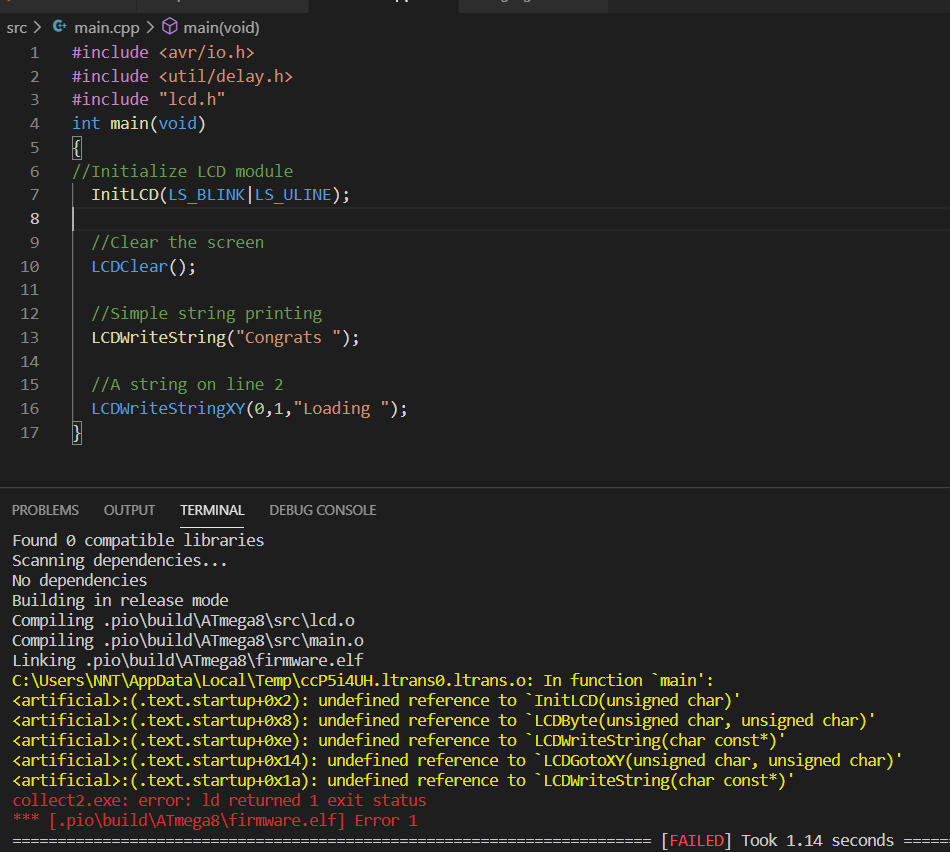Click the src breadcrumb
Viewport: 950px width, 852px height.
coord(16,28)
